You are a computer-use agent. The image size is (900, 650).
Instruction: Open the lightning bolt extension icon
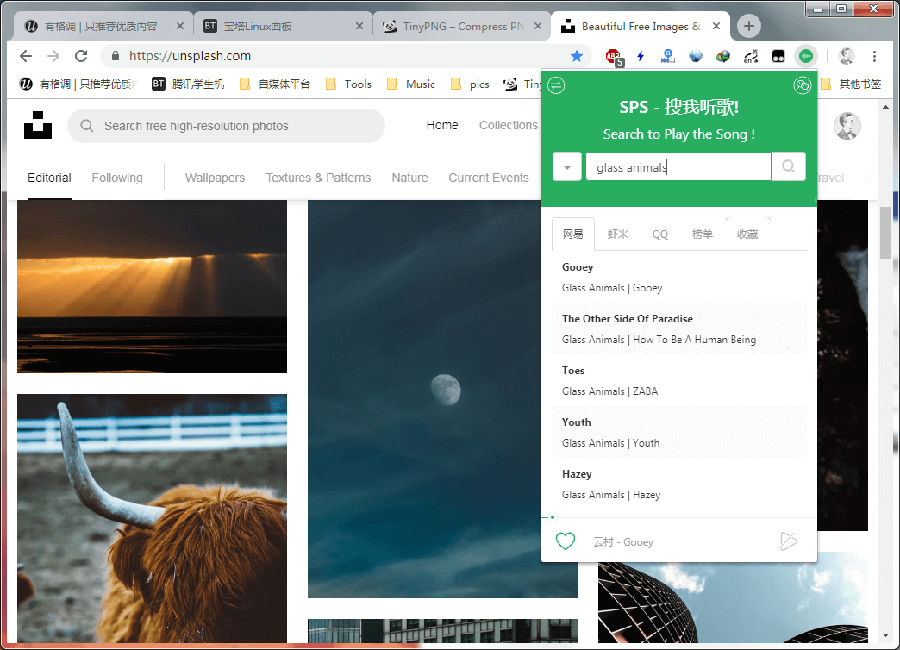(640, 55)
